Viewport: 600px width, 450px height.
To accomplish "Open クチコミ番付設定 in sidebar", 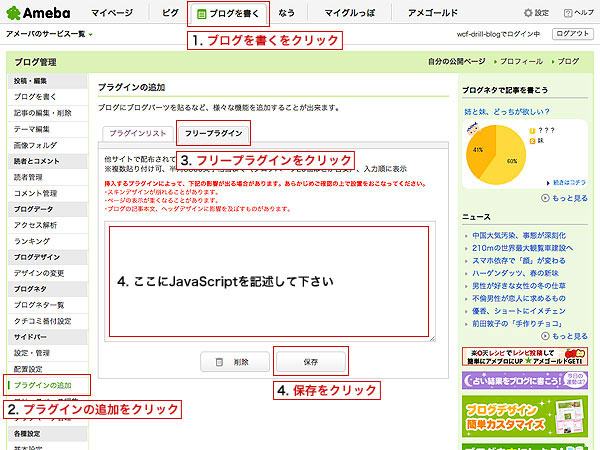I will (x=43, y=321).
